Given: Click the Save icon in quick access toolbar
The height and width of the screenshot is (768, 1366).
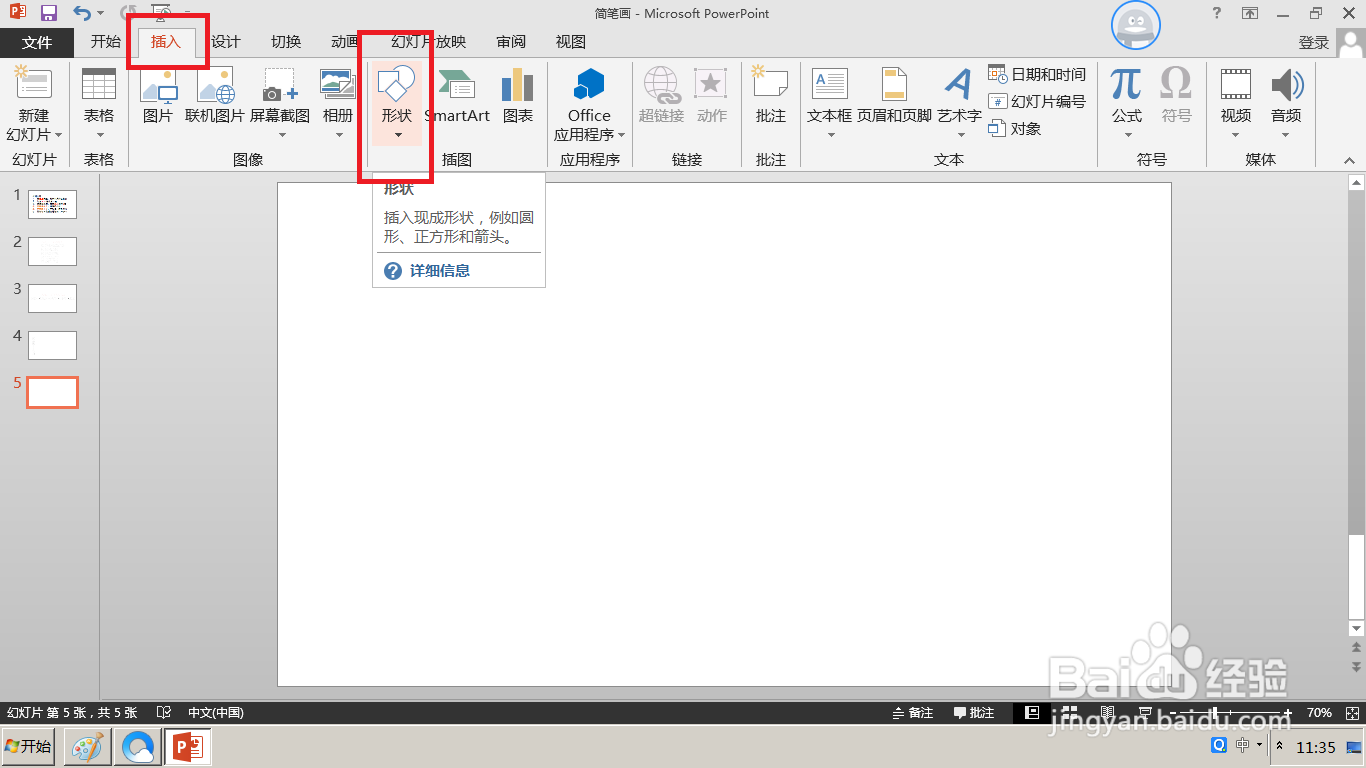Looking at the screenshot, I should point(48,14).
